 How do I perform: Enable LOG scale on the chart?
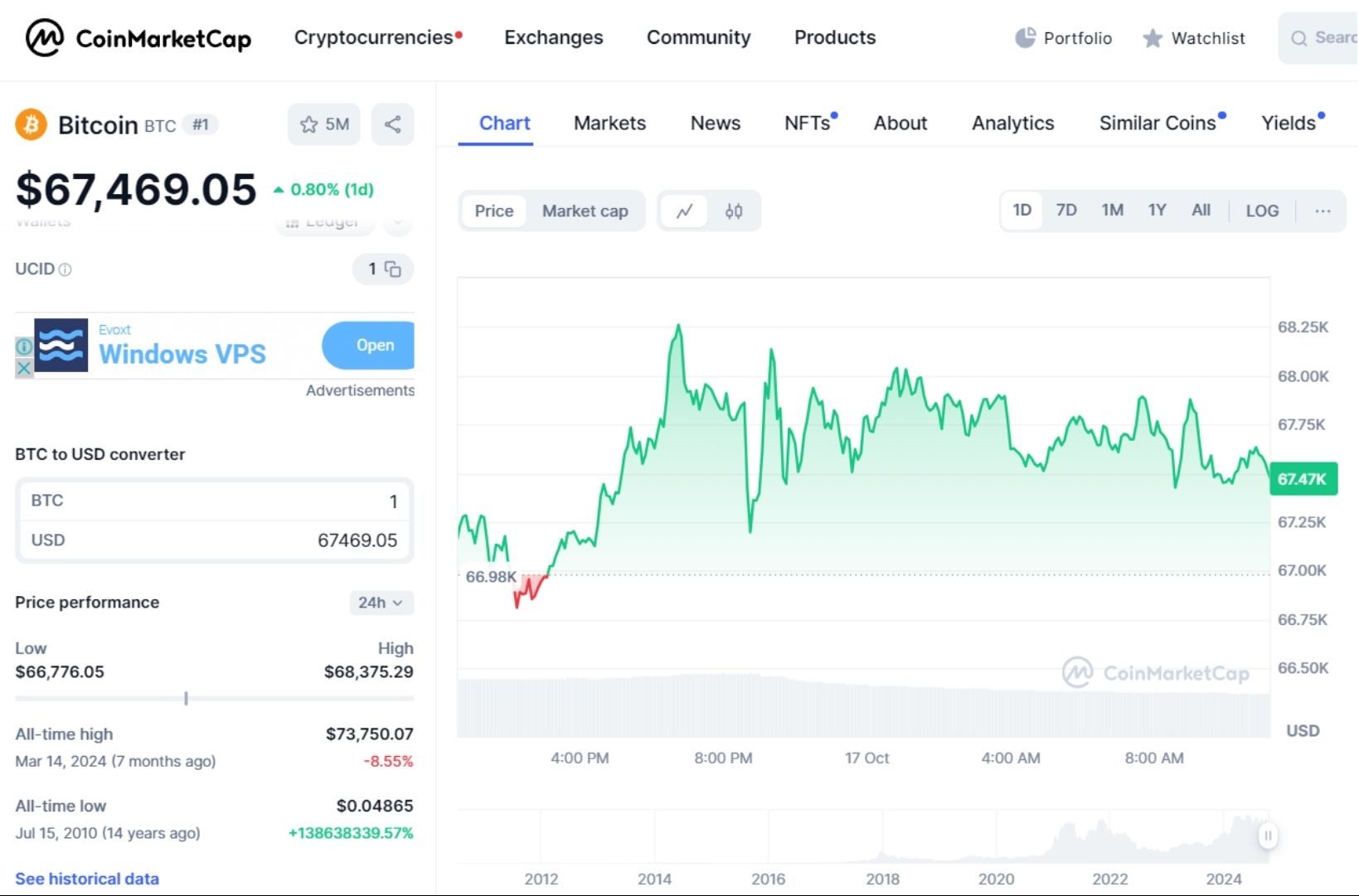point(1261,211)
